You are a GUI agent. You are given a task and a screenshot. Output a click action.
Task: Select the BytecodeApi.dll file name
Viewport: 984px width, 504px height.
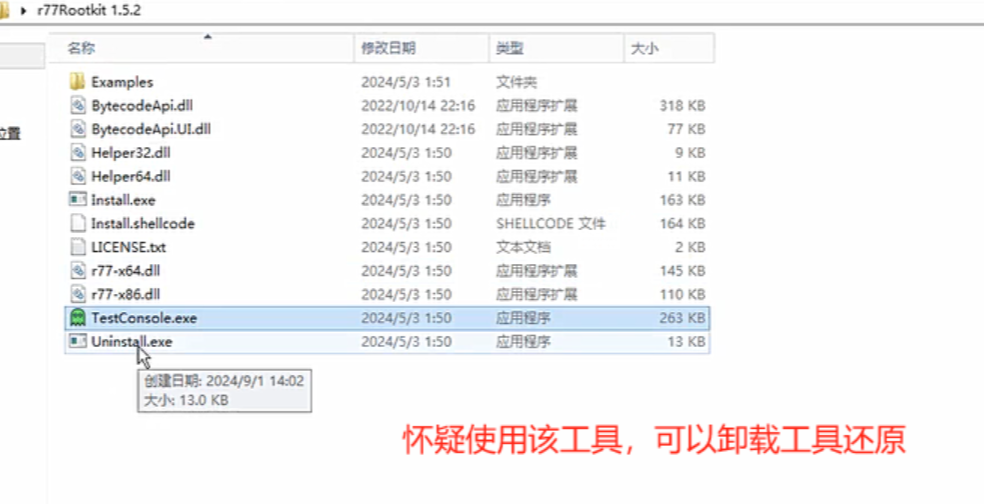tap(142, 105)
